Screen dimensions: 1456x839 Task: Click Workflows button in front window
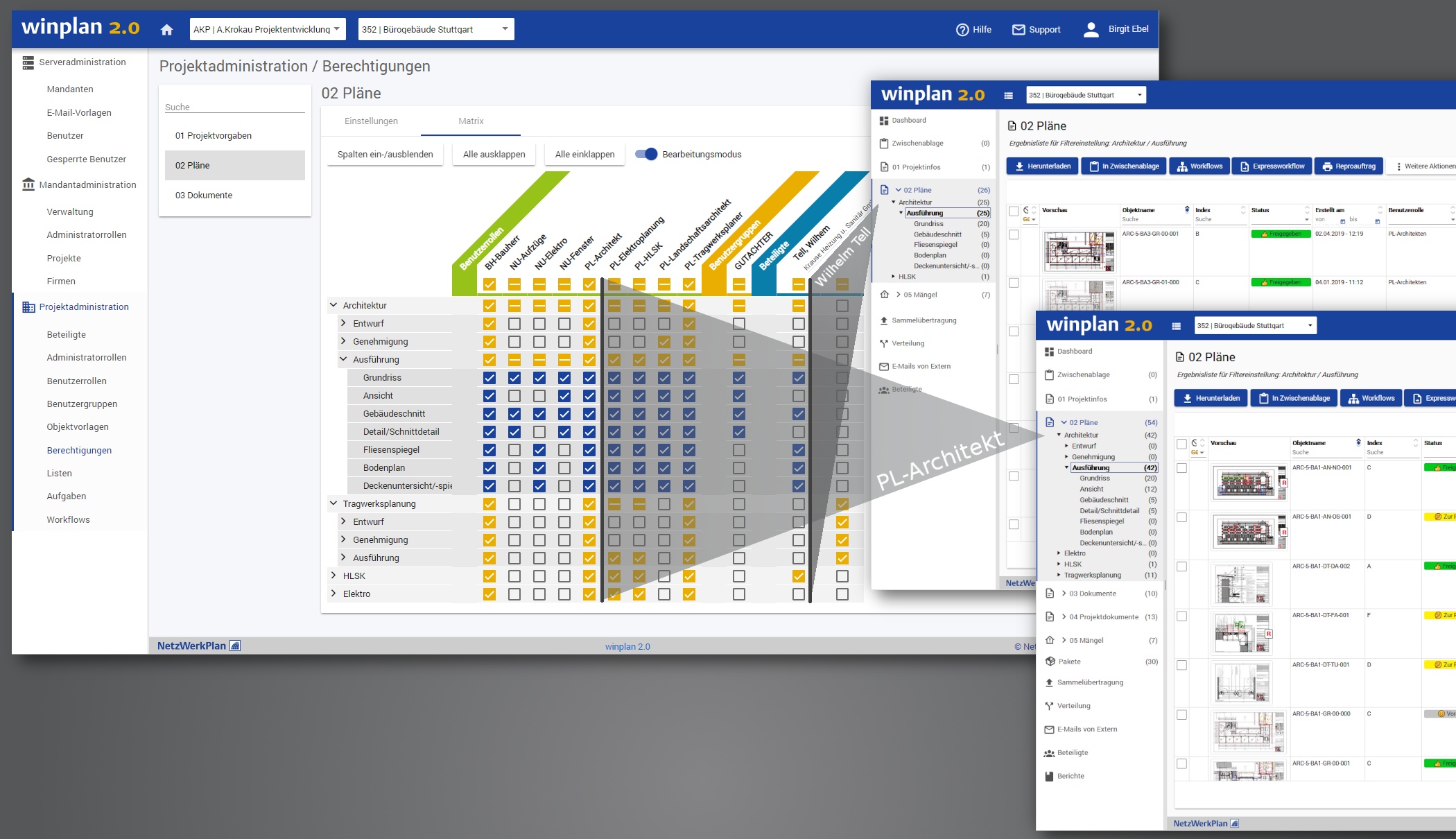(x=1371, y=398)
